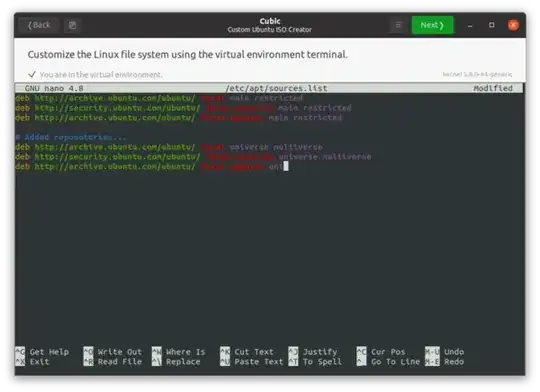This screenshot has height=392, width=540.
Task: Click the '^C Cur Pos' shortcut
Action: [x=381, y=352]
